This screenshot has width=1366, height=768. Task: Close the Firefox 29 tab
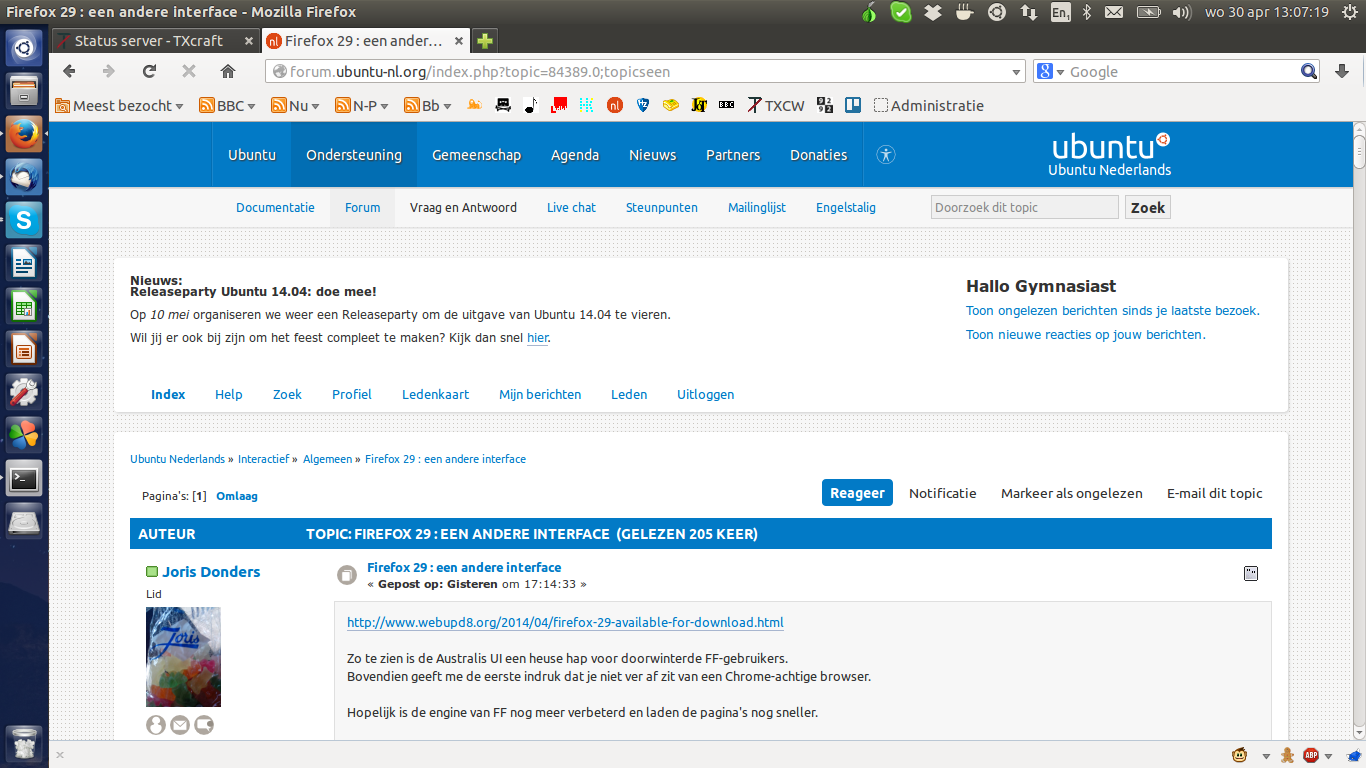pos(459,41)
